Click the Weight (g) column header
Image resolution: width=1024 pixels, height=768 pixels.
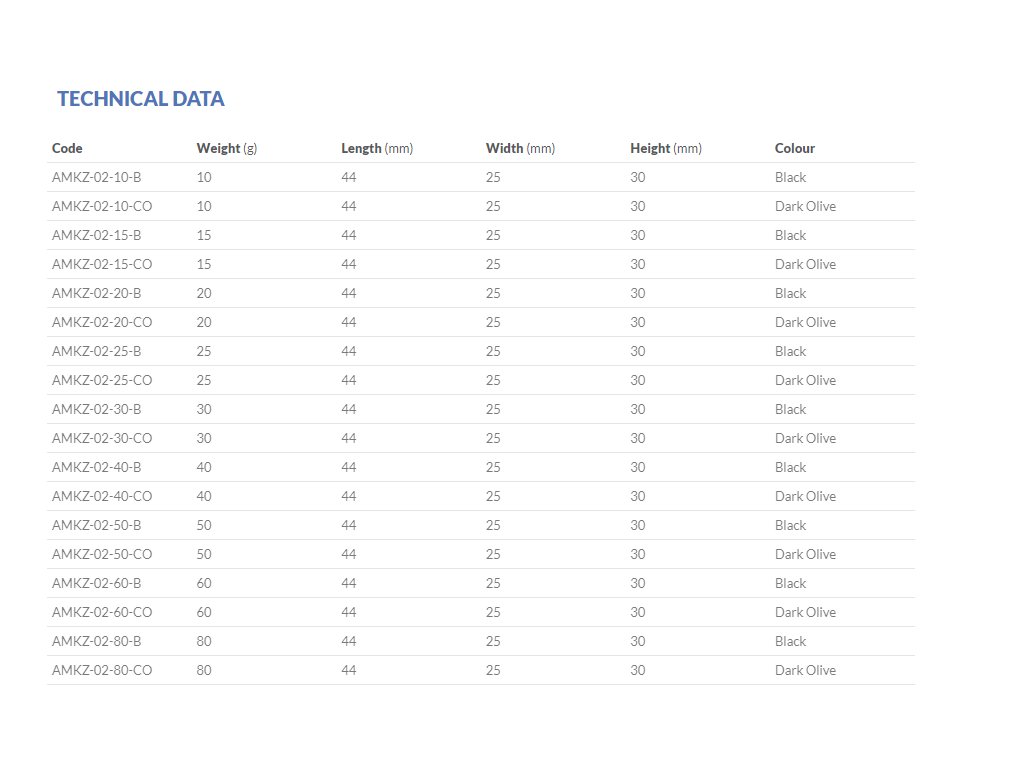click(x=226, y=148)
